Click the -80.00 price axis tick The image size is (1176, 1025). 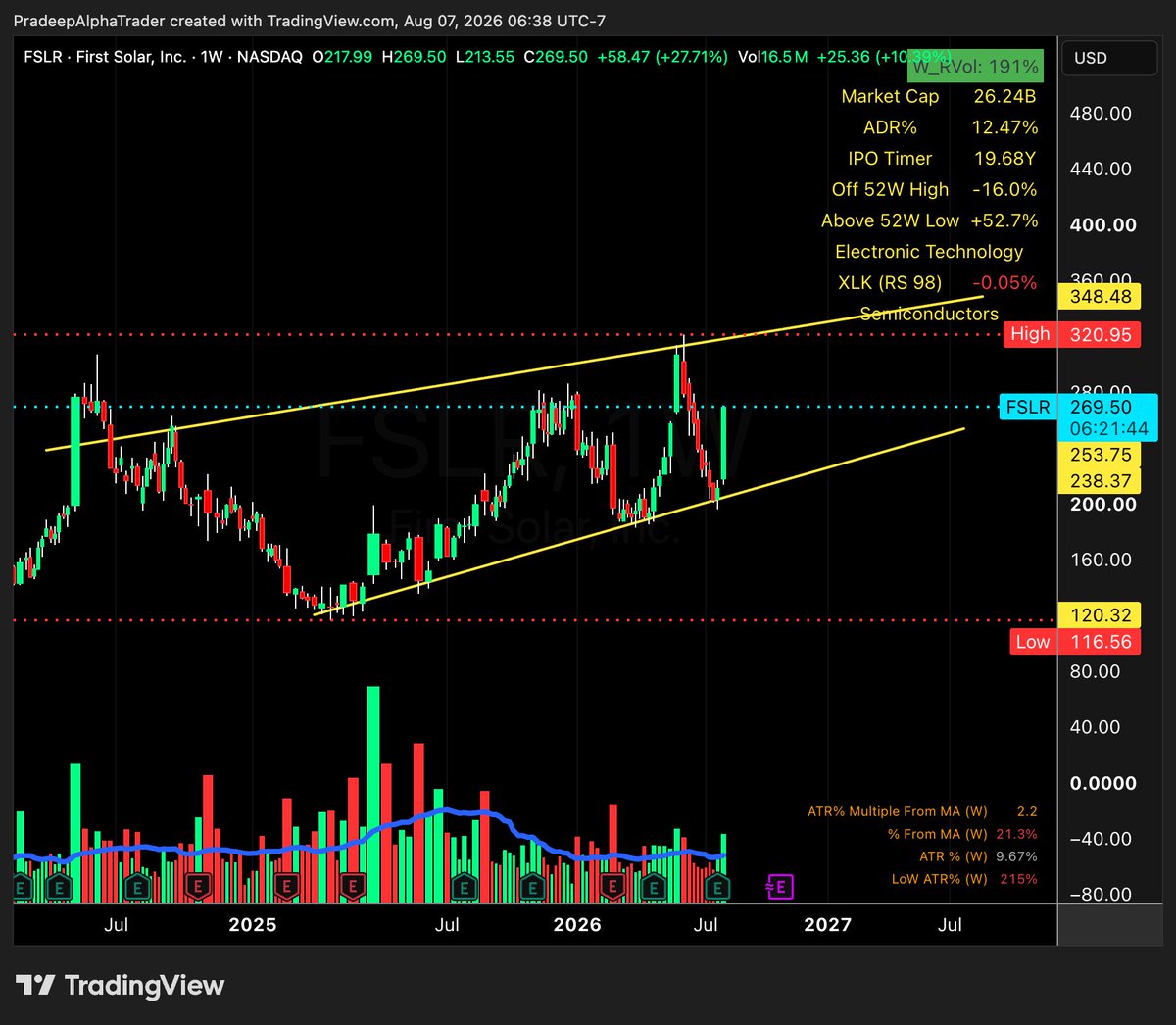[1101, 894]
